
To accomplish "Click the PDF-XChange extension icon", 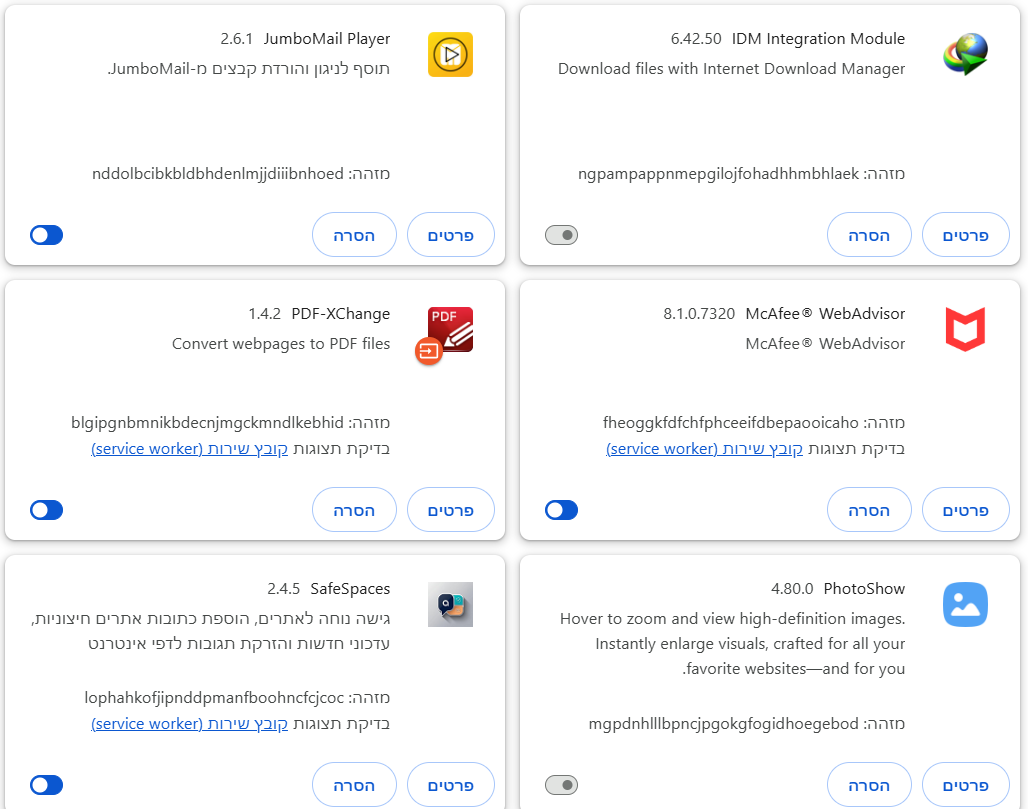I will point(448,331).
